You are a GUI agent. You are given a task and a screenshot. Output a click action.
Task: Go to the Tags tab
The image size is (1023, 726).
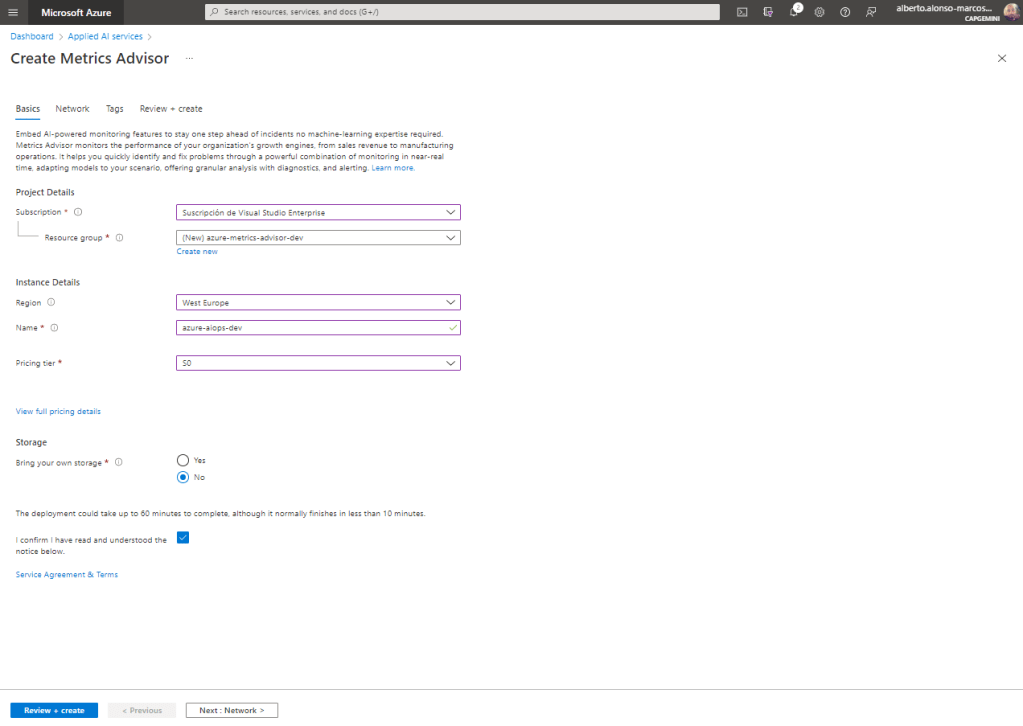(x=115, y=109)
